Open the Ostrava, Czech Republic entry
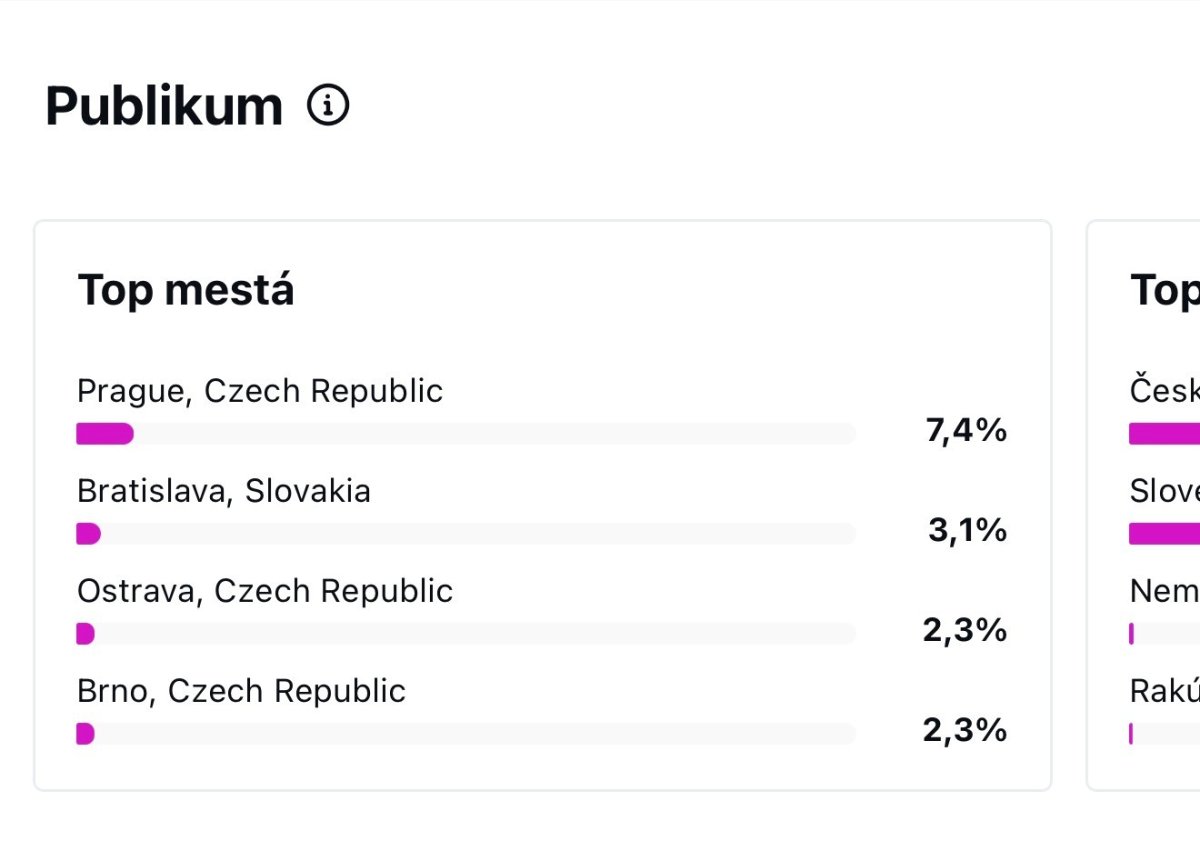This screenshot has width=1200, height=841. (x=265, y=591)
